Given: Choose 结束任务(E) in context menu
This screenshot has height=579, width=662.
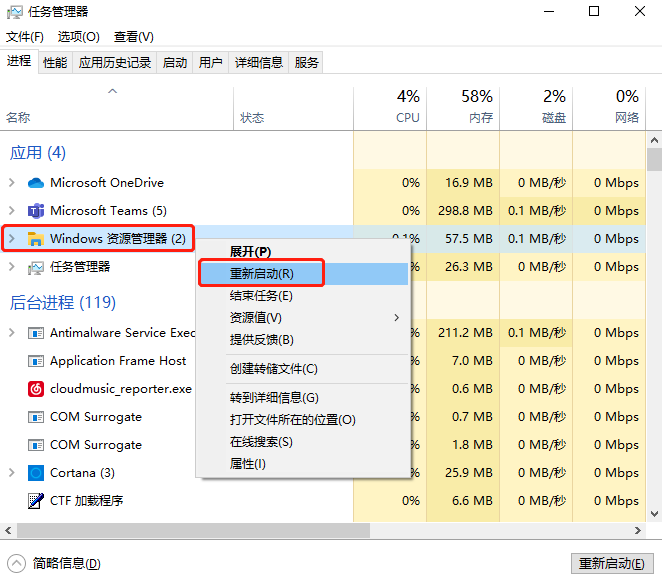Looking at the screenshot, I should pyautogui.click(x=304, y=296).
